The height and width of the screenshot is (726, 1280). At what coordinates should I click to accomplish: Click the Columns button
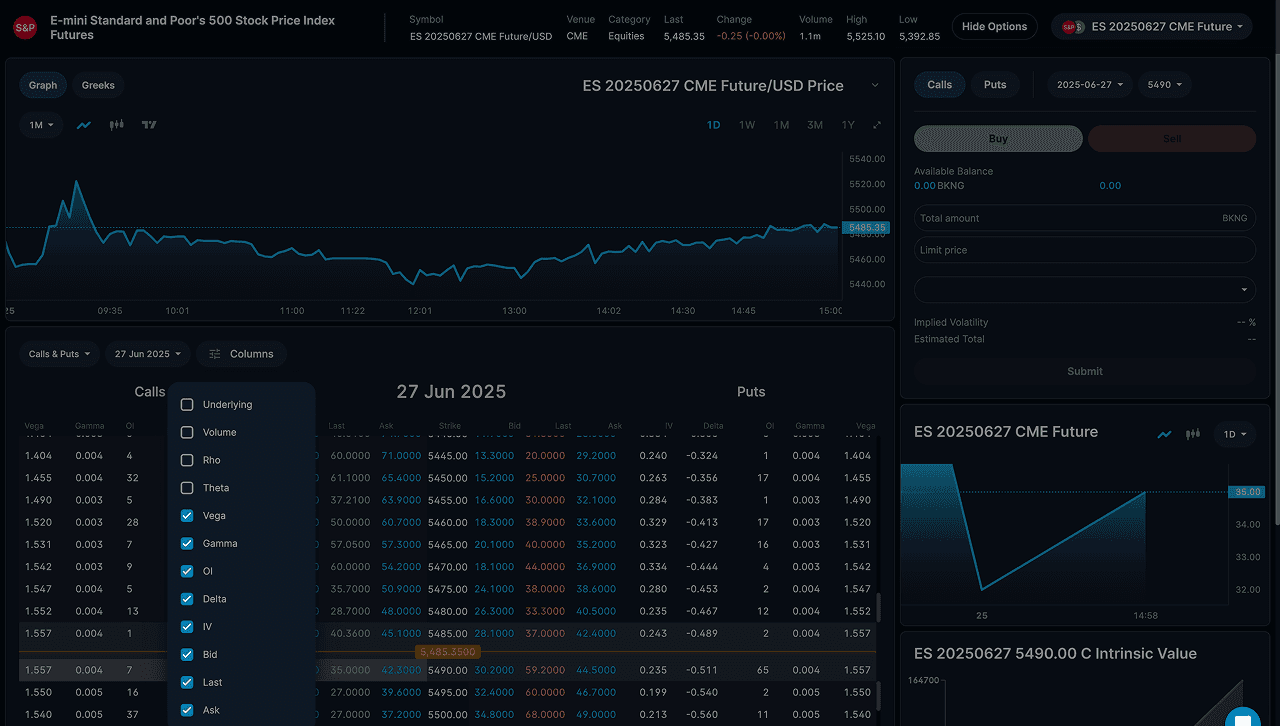[x=241, y=354]
